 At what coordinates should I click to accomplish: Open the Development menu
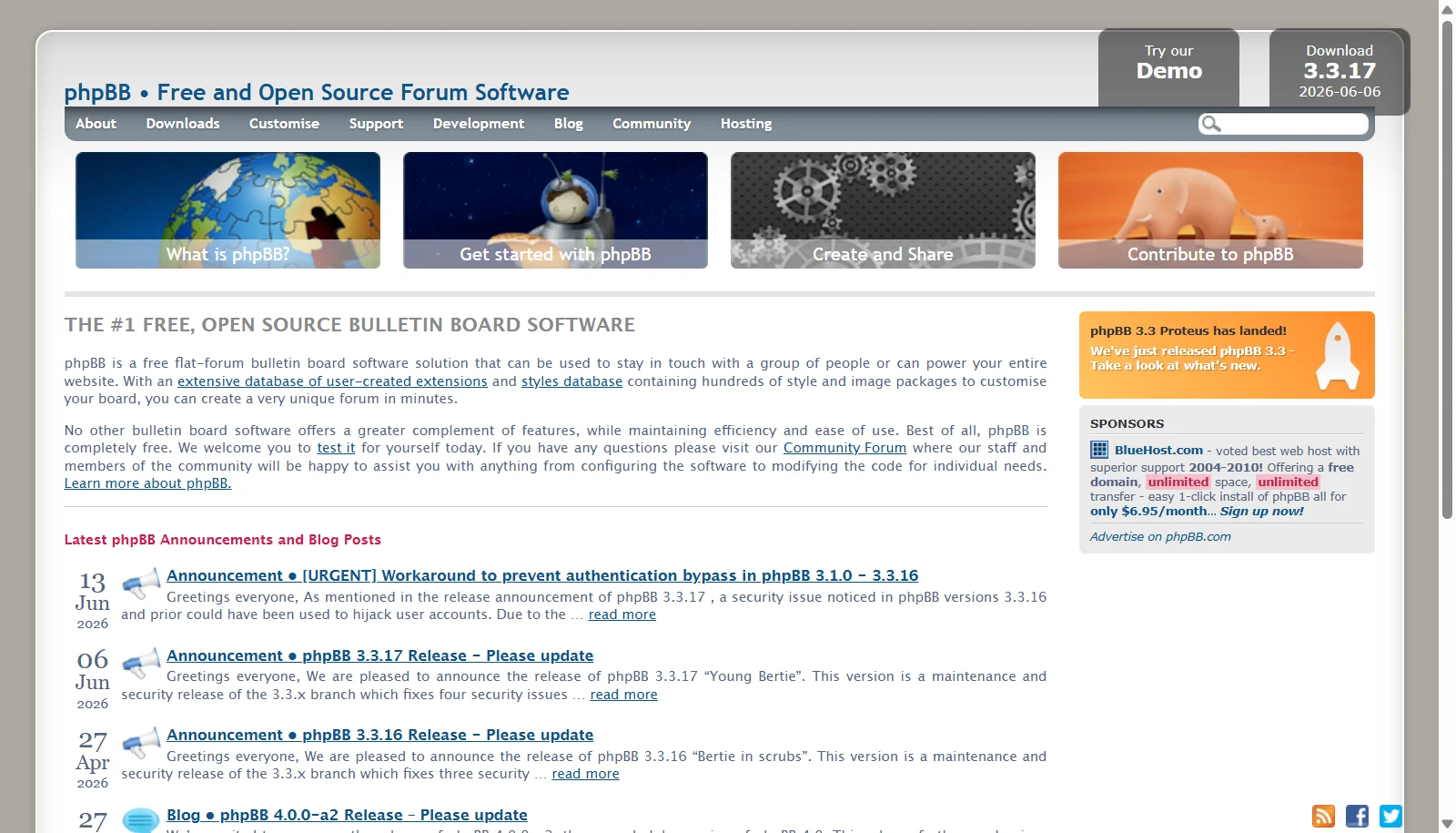click(x=479, y=124)
